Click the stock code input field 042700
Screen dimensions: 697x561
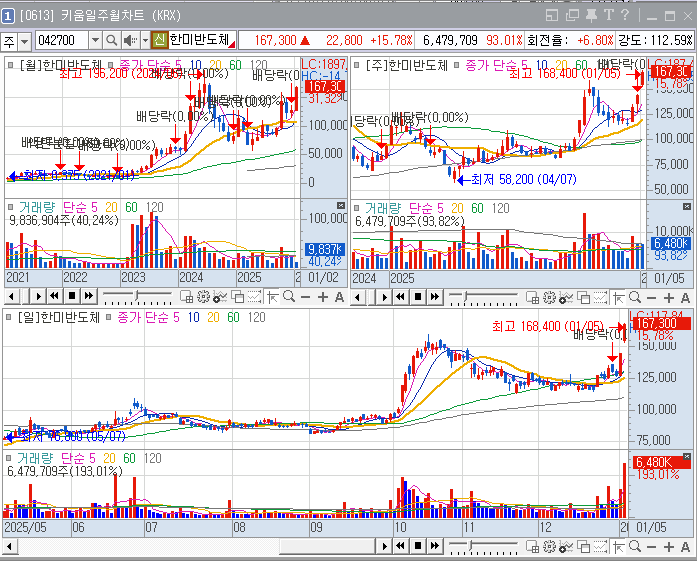tap(62, 41)
